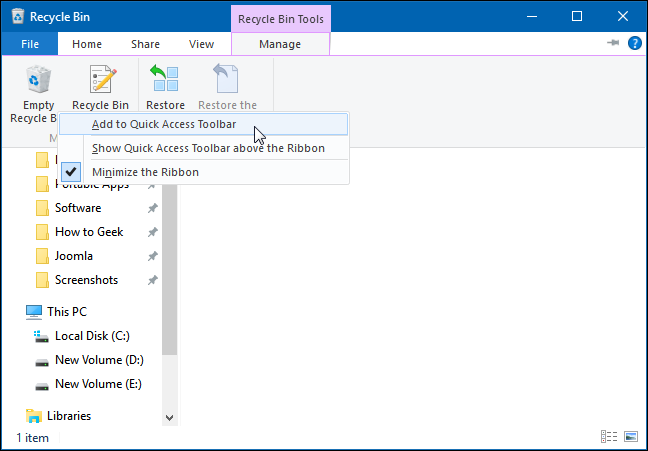Click the Software folder icon

click(x=42, y=208)
